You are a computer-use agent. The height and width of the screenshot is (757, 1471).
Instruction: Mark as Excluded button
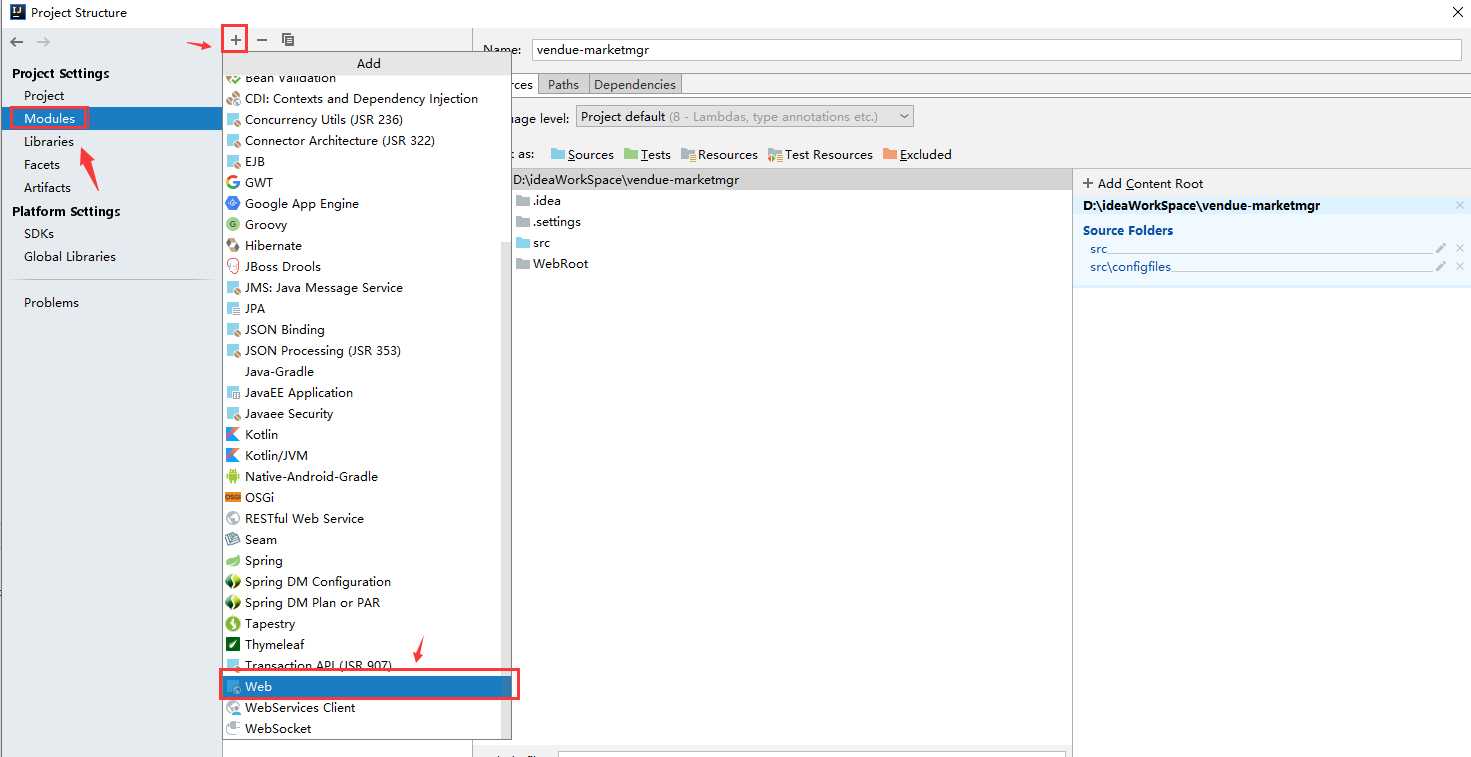(917, 154)
